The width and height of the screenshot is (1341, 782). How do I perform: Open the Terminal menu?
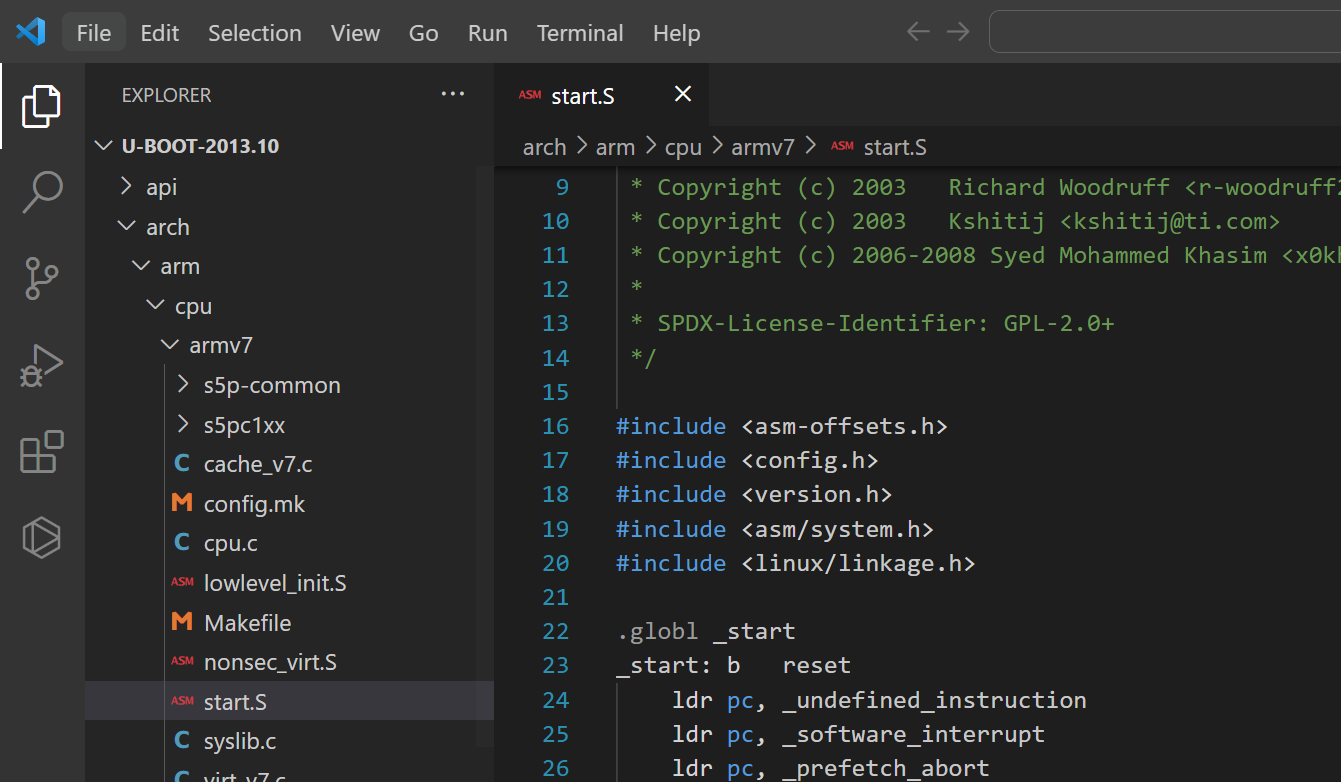(x=580, y=32)
